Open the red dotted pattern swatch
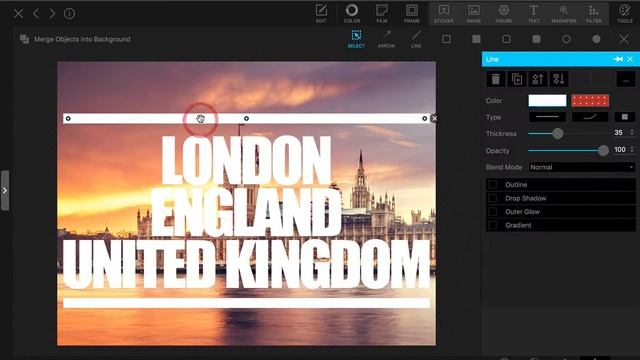The width and height of the screenshot is (640, 360). tap(590, 100)
